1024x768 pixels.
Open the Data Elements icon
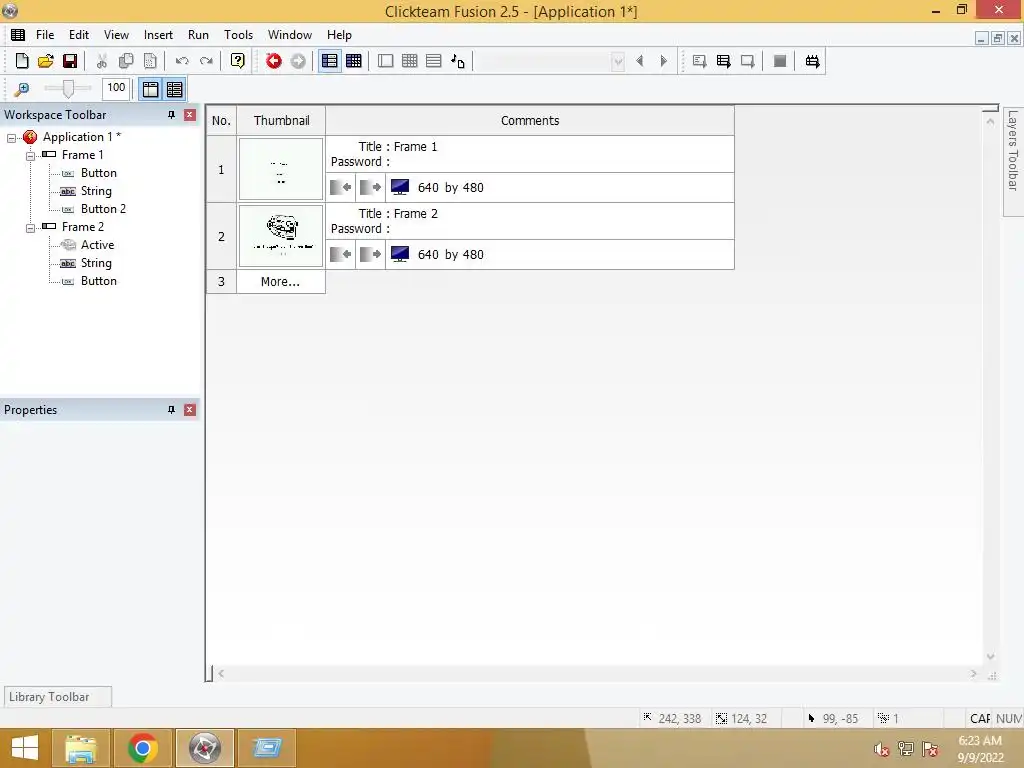458,61
